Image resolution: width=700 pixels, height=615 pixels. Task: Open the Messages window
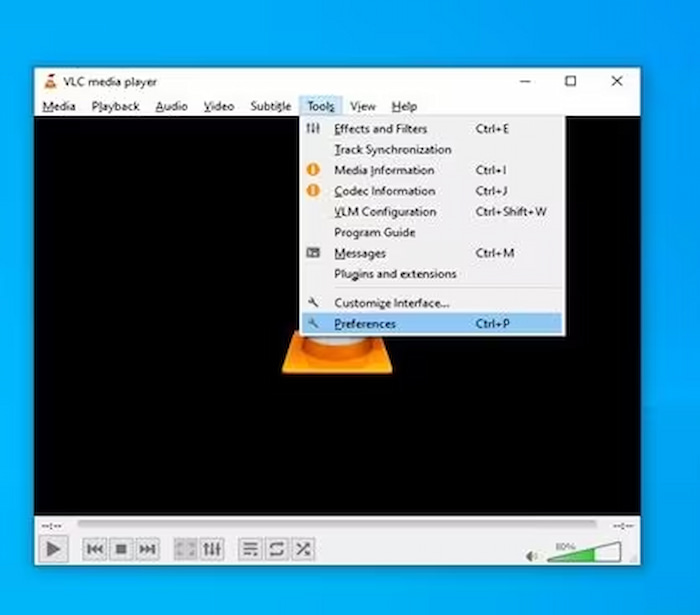432,253
